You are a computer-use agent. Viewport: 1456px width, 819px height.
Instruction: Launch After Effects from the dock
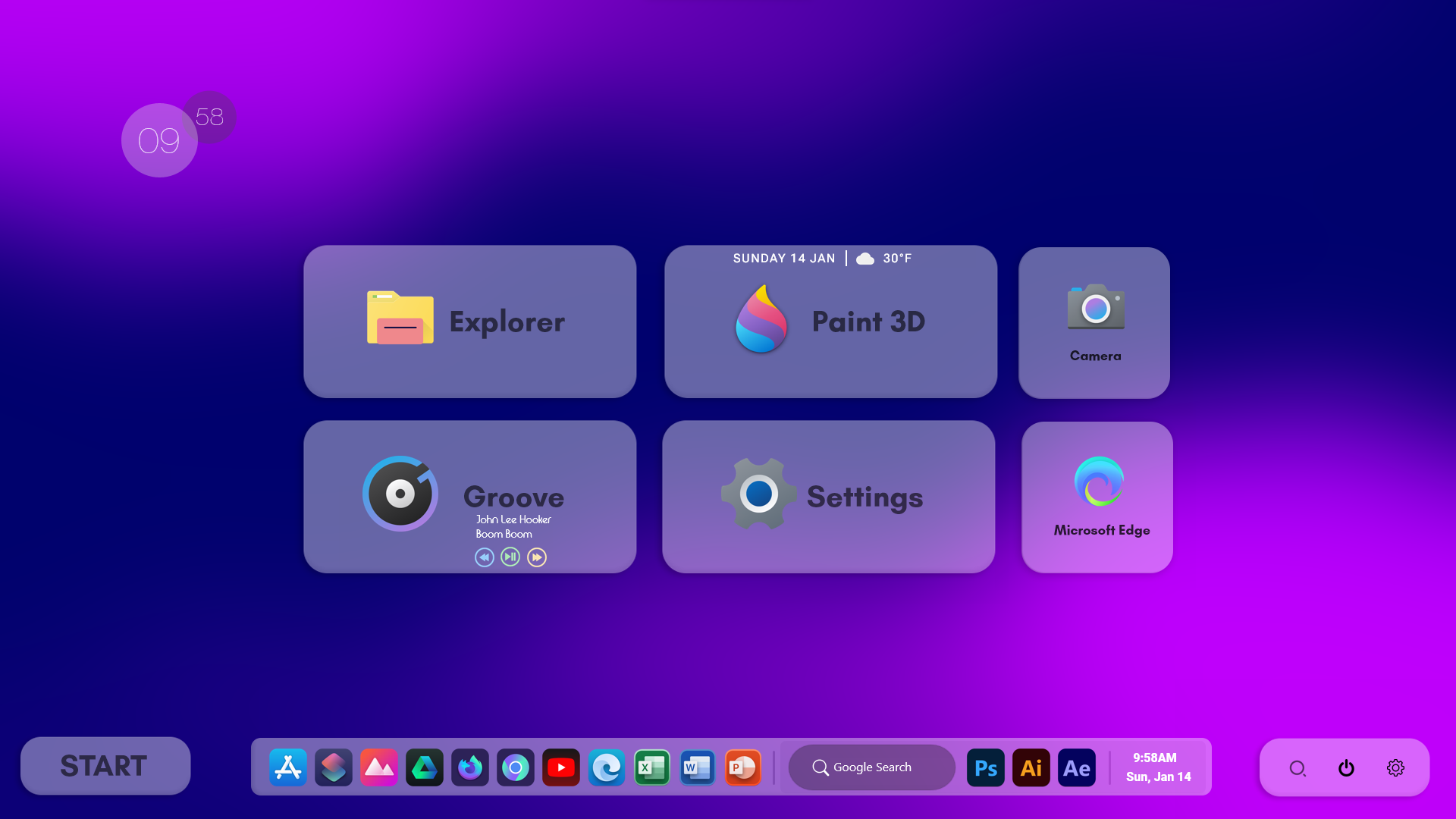(x=1077, y=767)
